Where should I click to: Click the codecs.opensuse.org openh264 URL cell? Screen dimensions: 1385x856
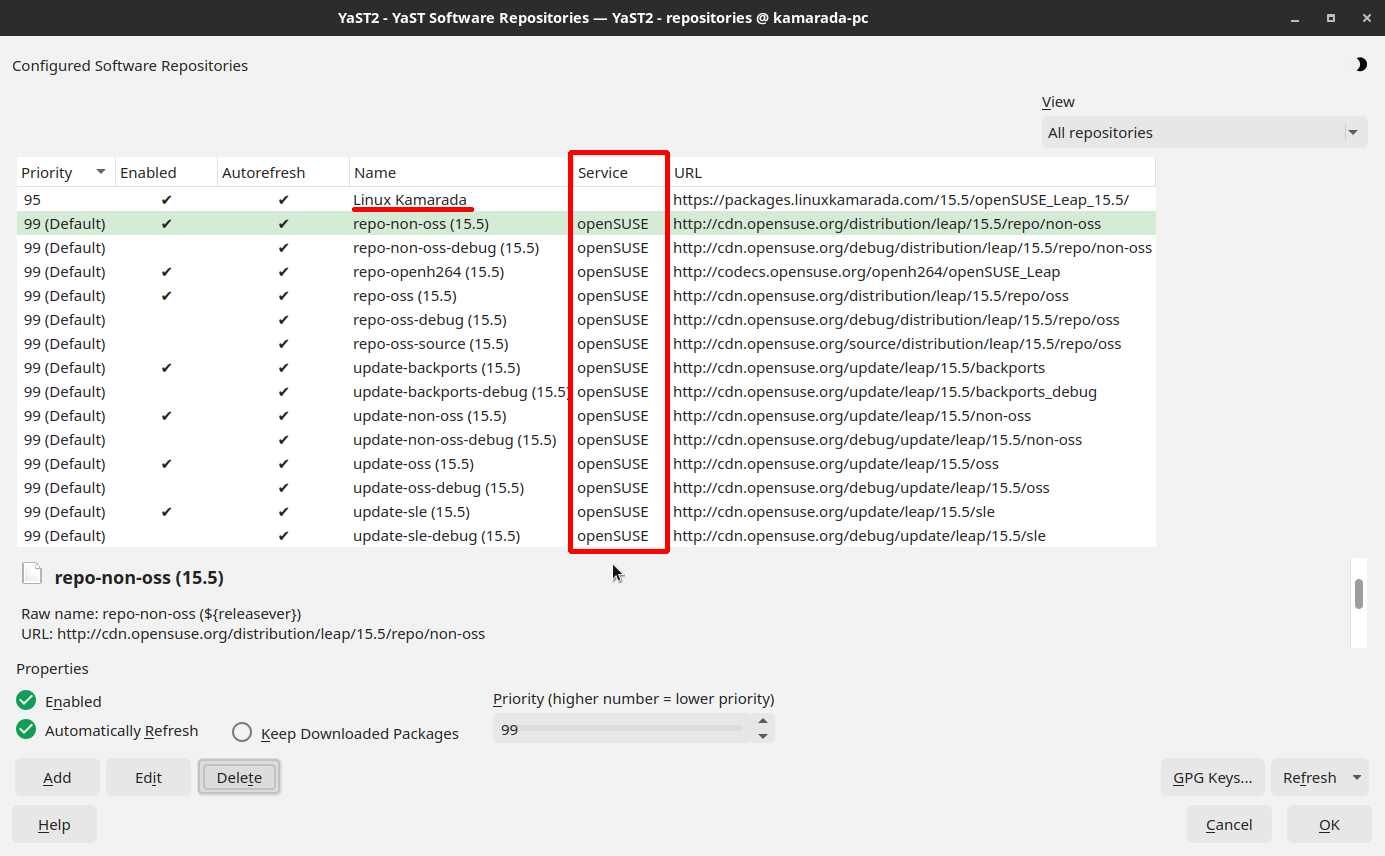coord(867,272)
